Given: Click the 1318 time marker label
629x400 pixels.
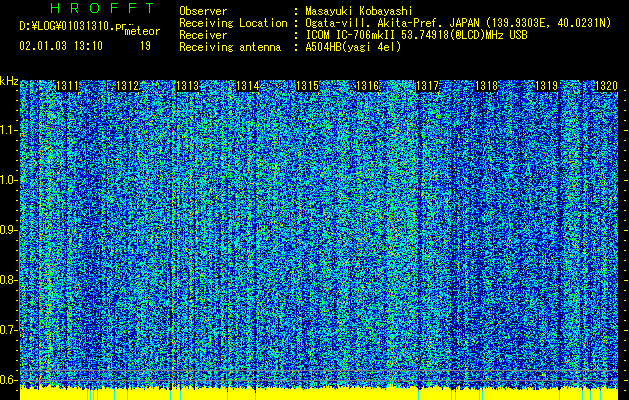Looking at the screenshot, I should point(487,86).
